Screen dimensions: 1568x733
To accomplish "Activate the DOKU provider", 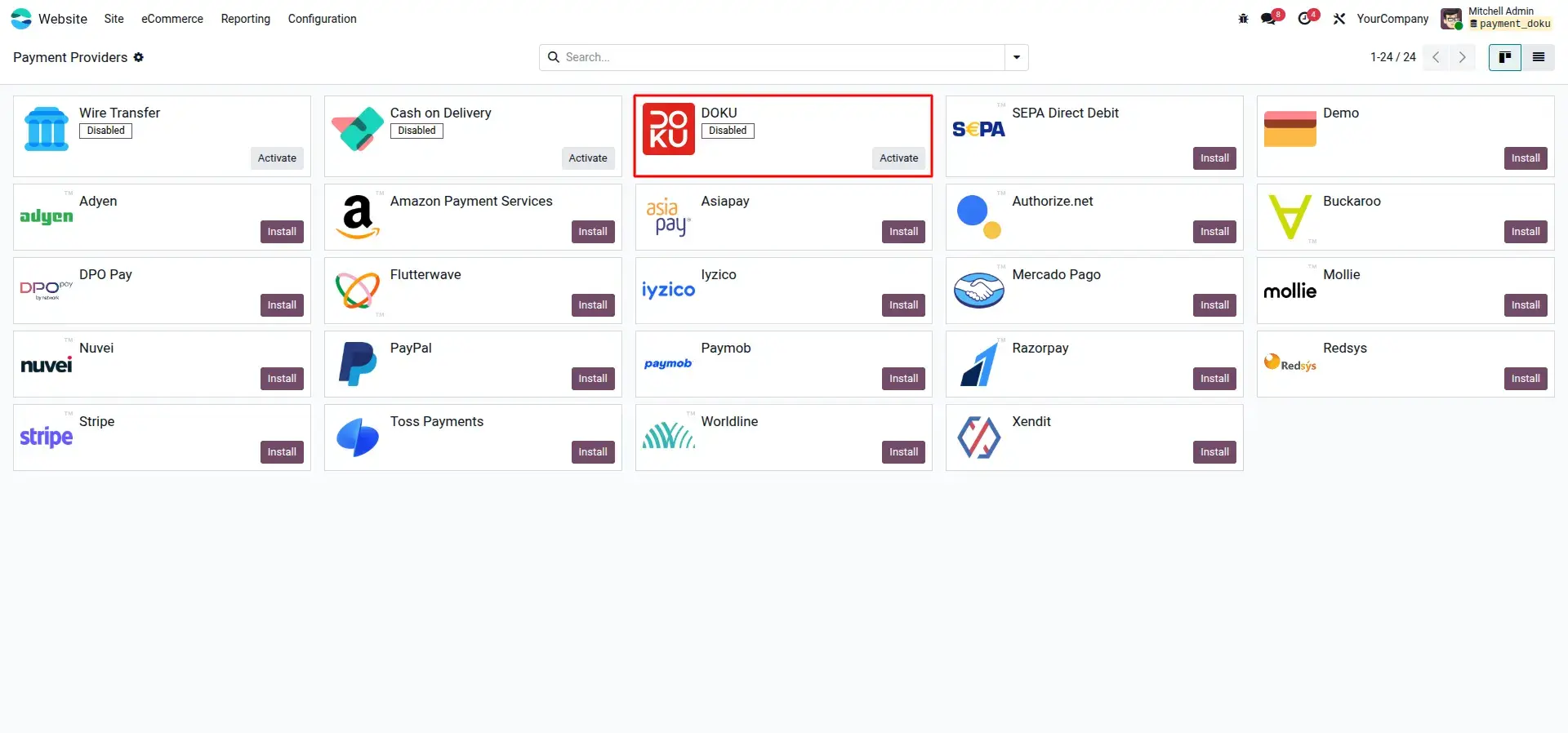I will click(898, 158).
